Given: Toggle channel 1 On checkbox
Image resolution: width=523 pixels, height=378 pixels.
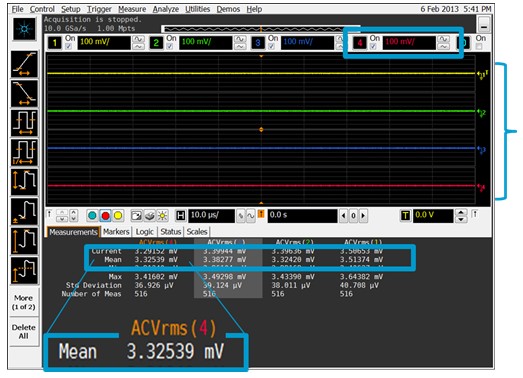Looking at the screenshot, I should [68, 46].
